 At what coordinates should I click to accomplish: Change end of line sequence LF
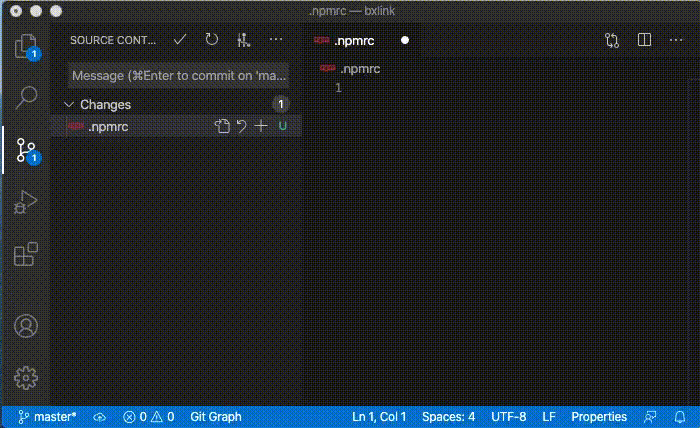click(x=549, y=417)
